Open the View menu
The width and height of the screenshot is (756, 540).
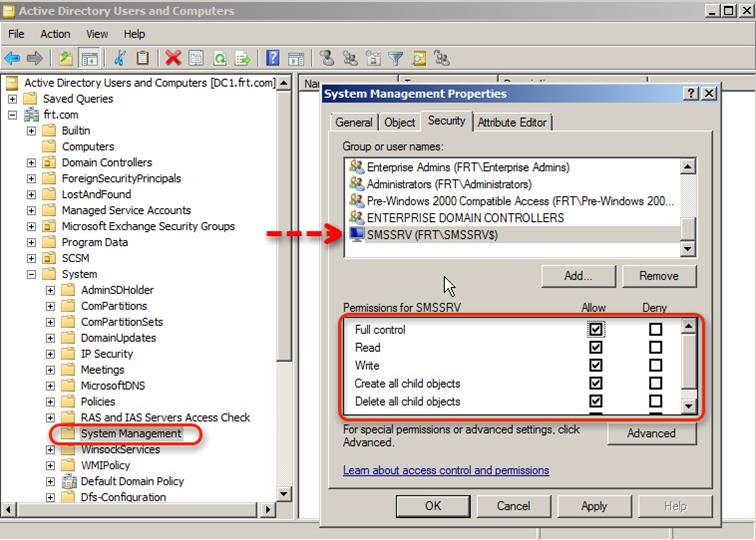[96, 34]
